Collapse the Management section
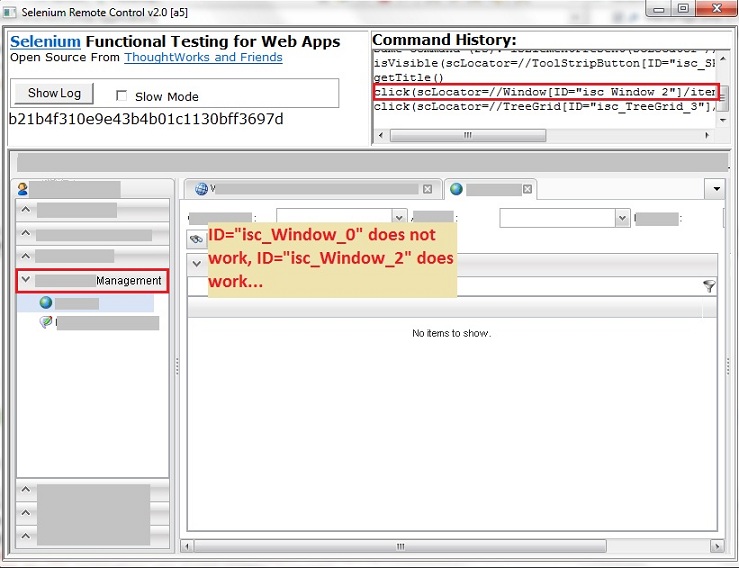The image size is (739, 568). pos(26,281)
